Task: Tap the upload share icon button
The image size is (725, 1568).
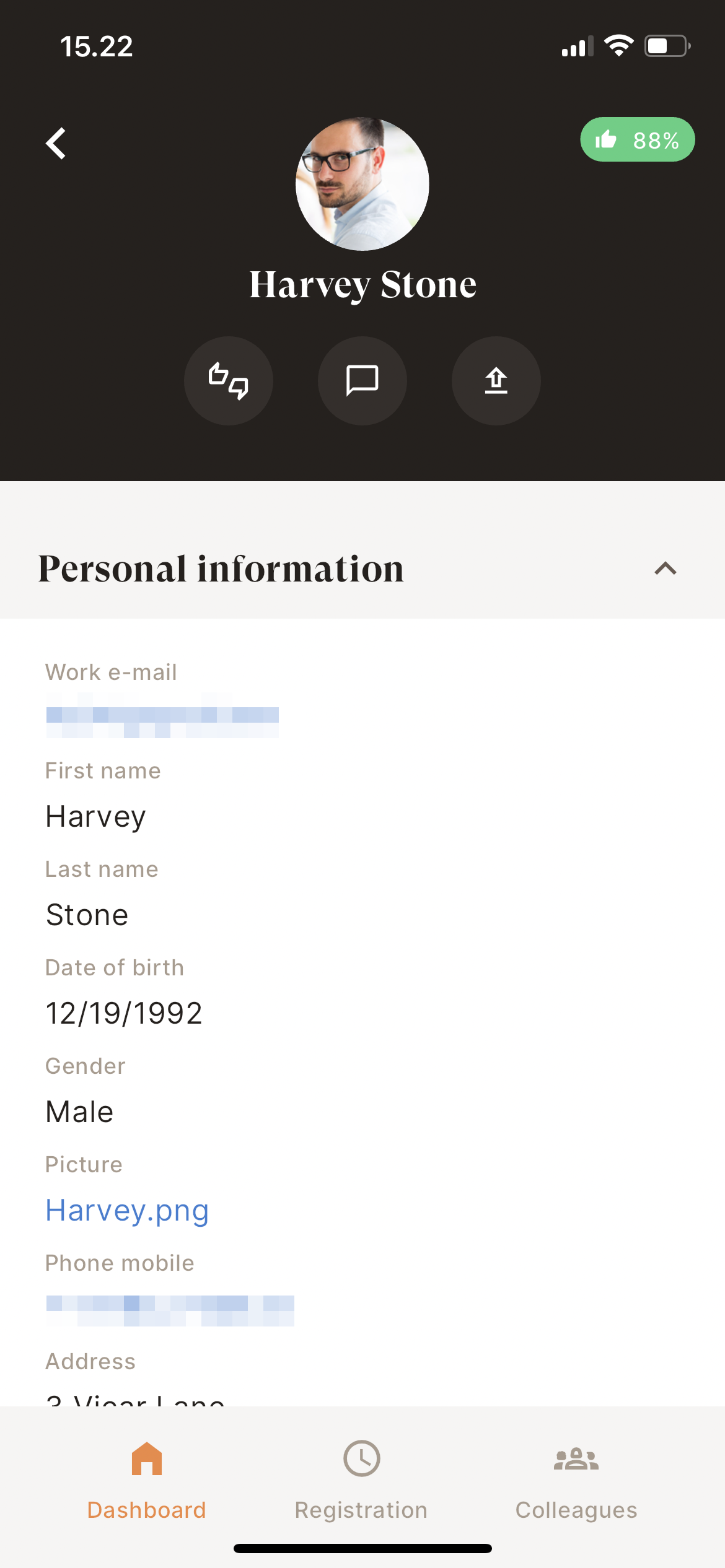Action: (496, 381)
